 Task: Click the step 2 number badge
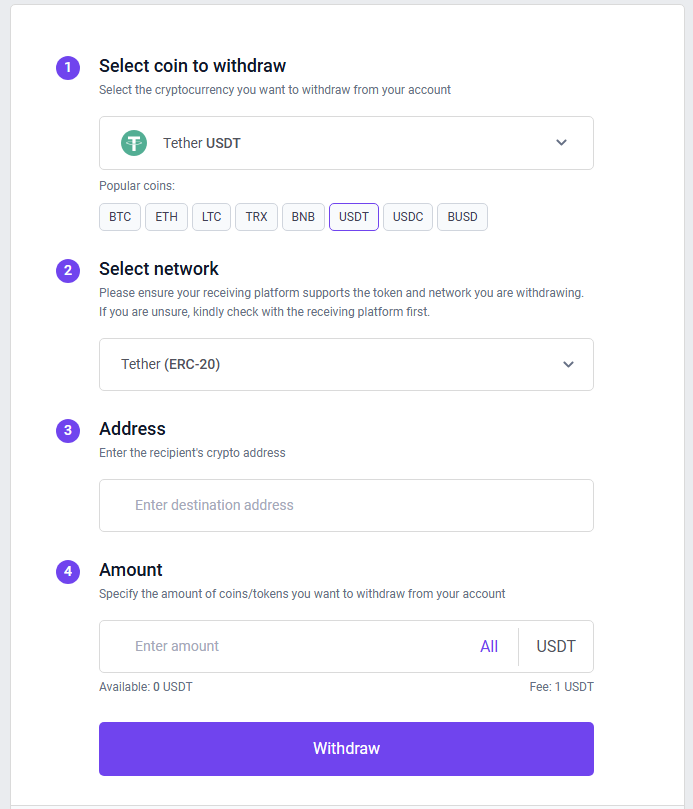pos(68,270)
